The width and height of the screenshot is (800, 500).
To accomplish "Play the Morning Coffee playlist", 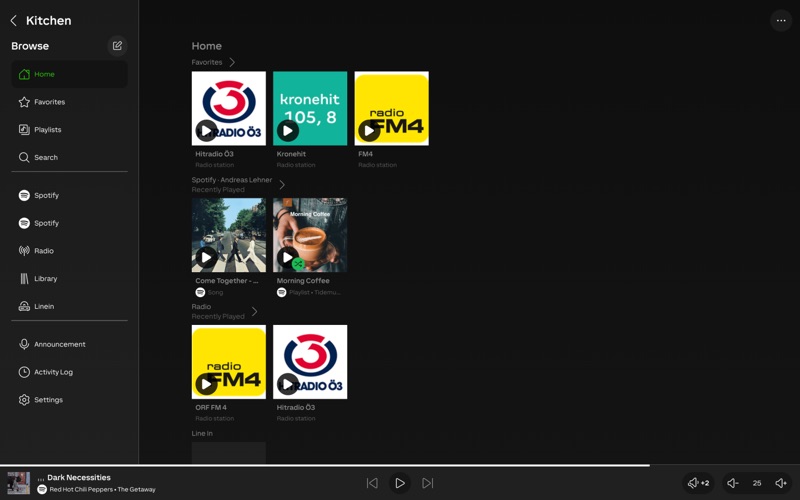I will 287,258.
